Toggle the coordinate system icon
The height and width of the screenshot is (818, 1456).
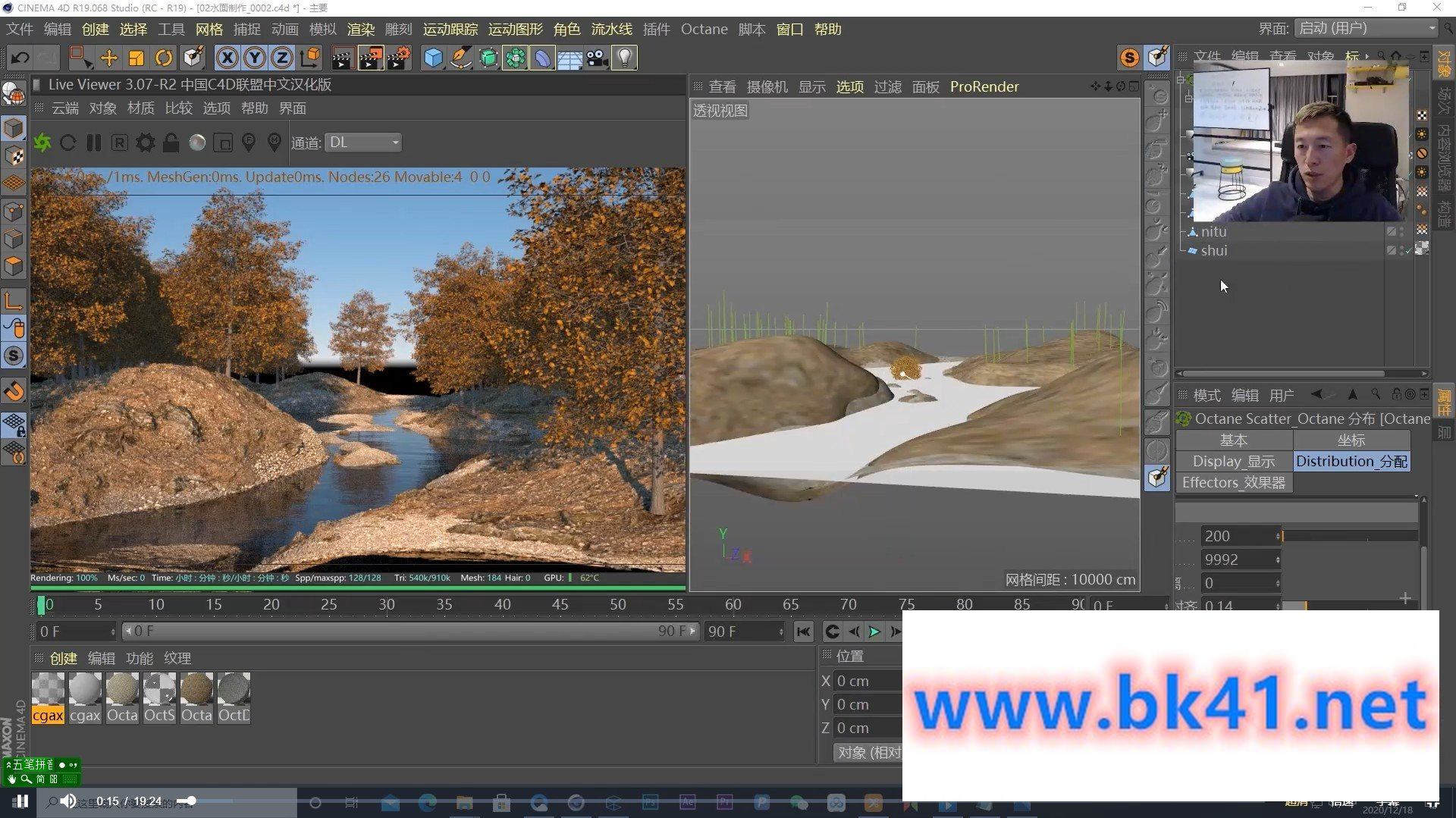click(x=310, y=58)
